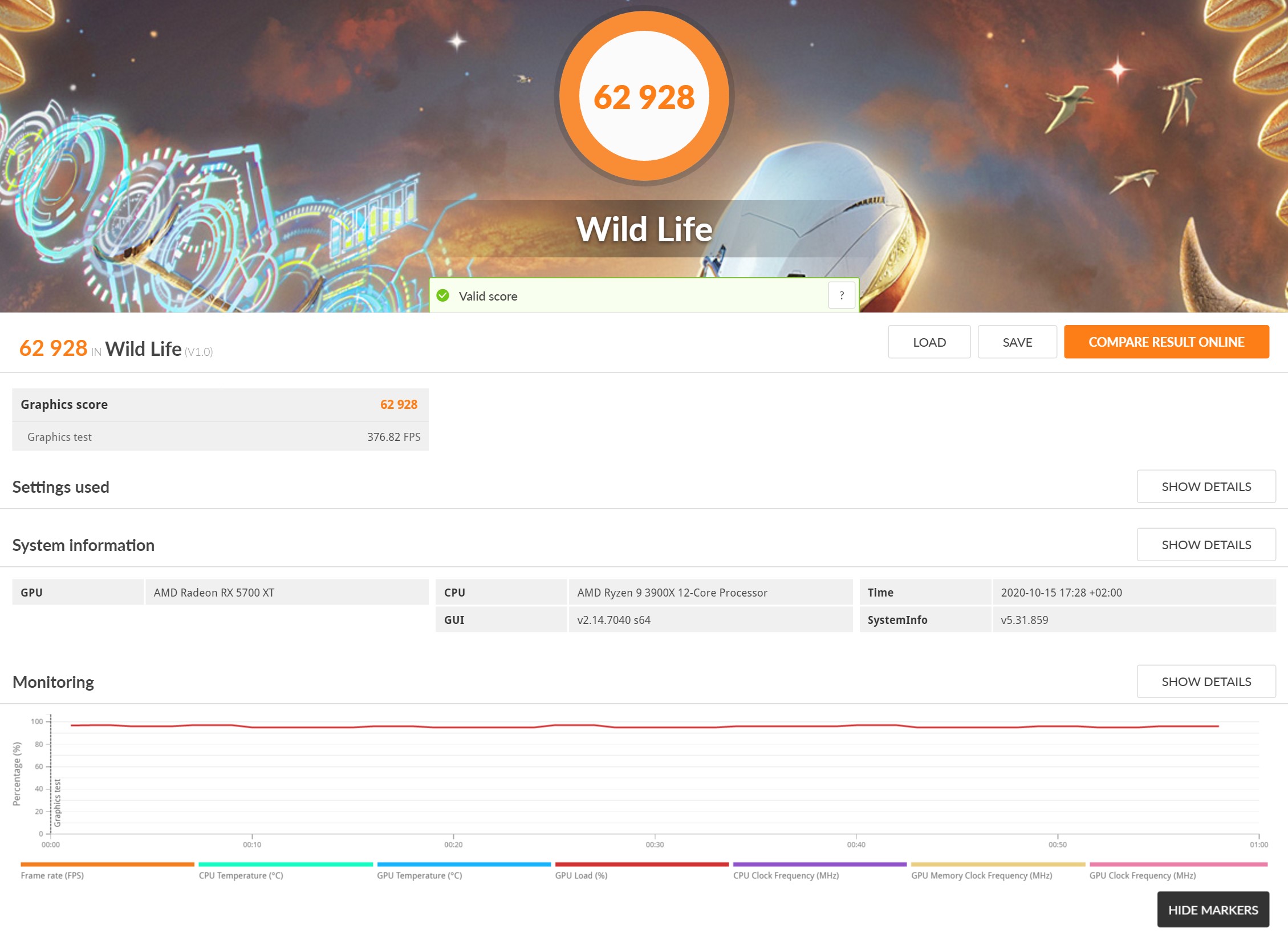Click the Load button

pos(929,342)
